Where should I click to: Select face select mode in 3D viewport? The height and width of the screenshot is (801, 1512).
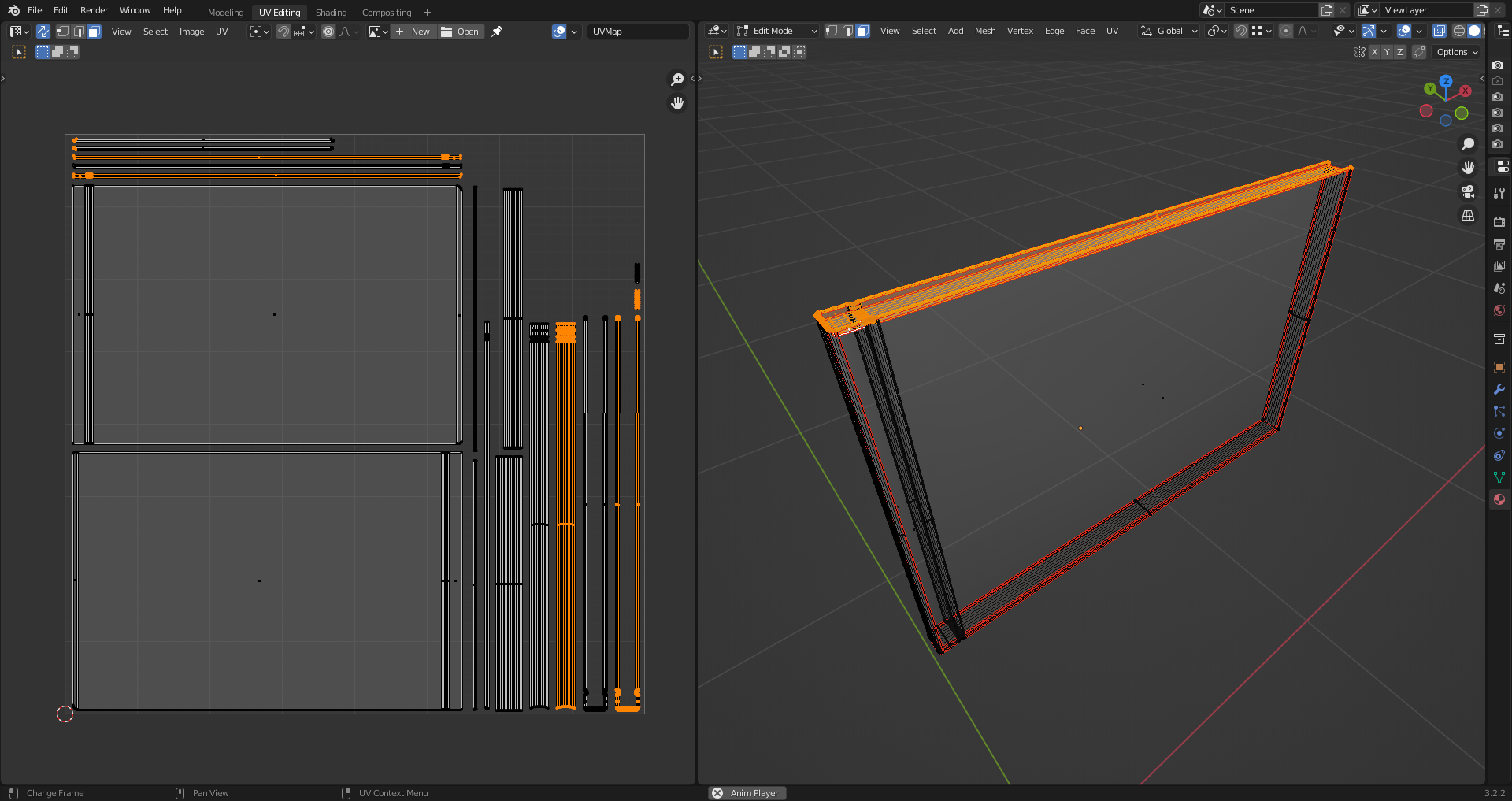[862, 31]
